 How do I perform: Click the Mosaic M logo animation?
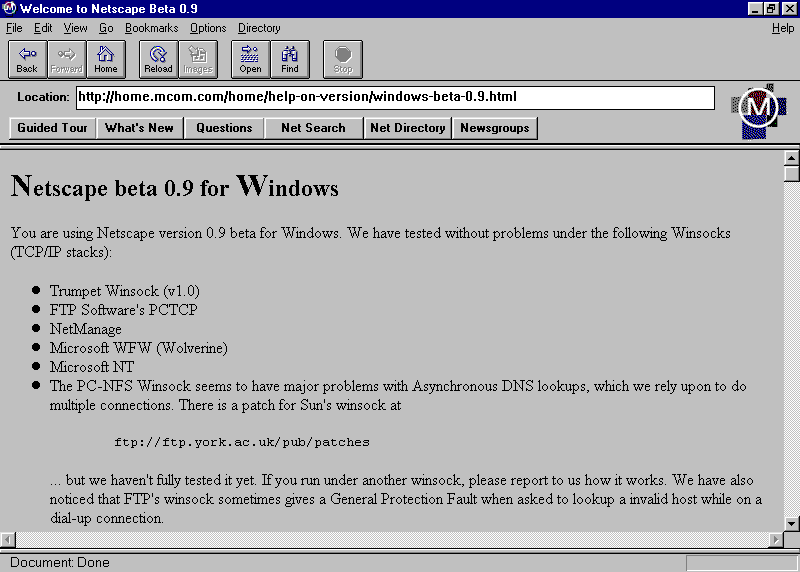click(x=759, y=111)
